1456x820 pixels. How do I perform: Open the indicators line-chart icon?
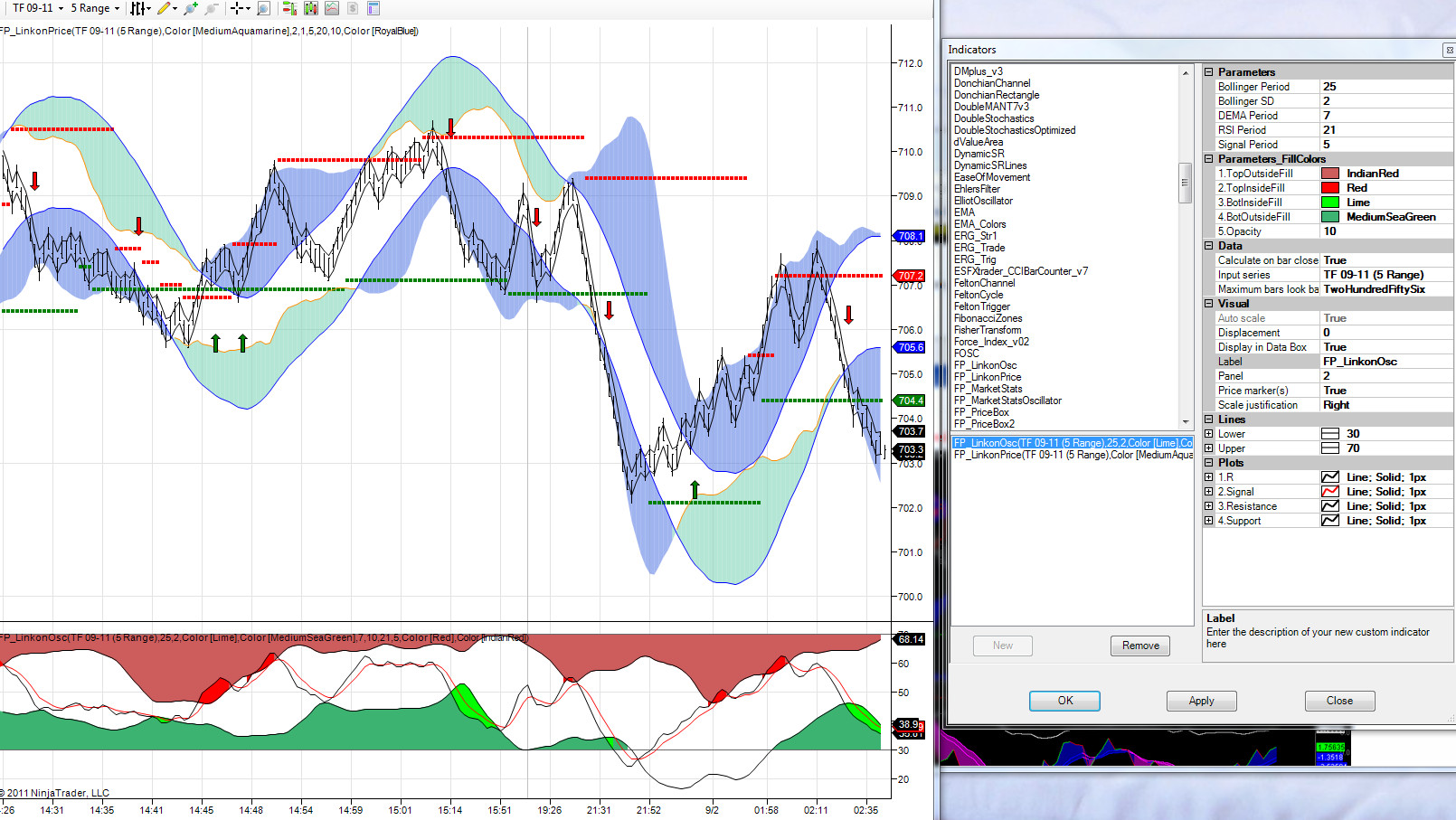(332, 8)
